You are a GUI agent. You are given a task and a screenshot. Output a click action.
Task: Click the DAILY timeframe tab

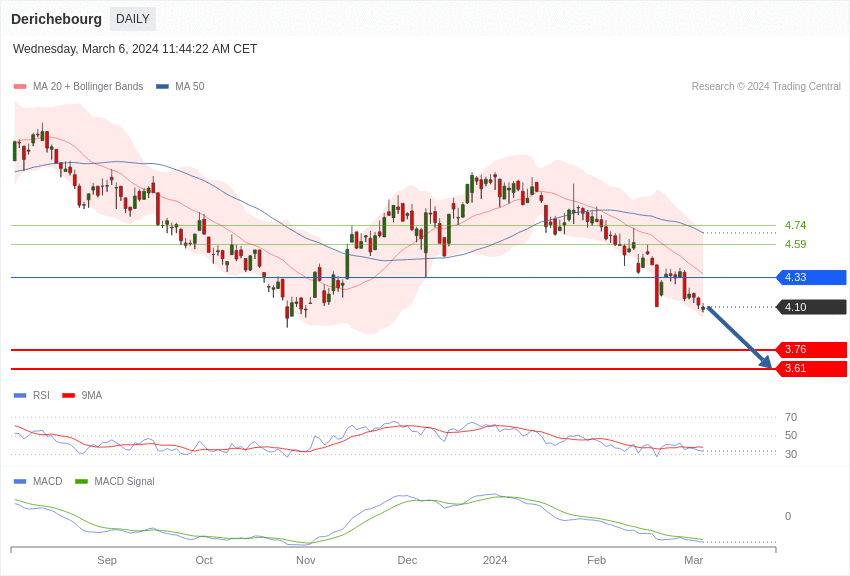pyautogui.click(x=133, y=19)
